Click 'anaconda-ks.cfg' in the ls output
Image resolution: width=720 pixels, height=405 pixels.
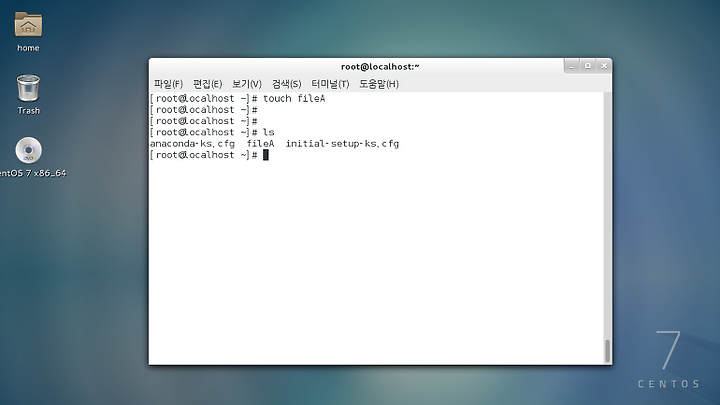point(192,144)
